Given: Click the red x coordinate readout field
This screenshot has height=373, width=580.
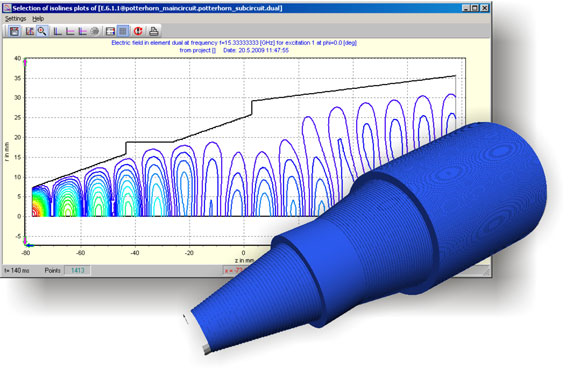Looking at the screenshot, I should (x=234, y=271).
